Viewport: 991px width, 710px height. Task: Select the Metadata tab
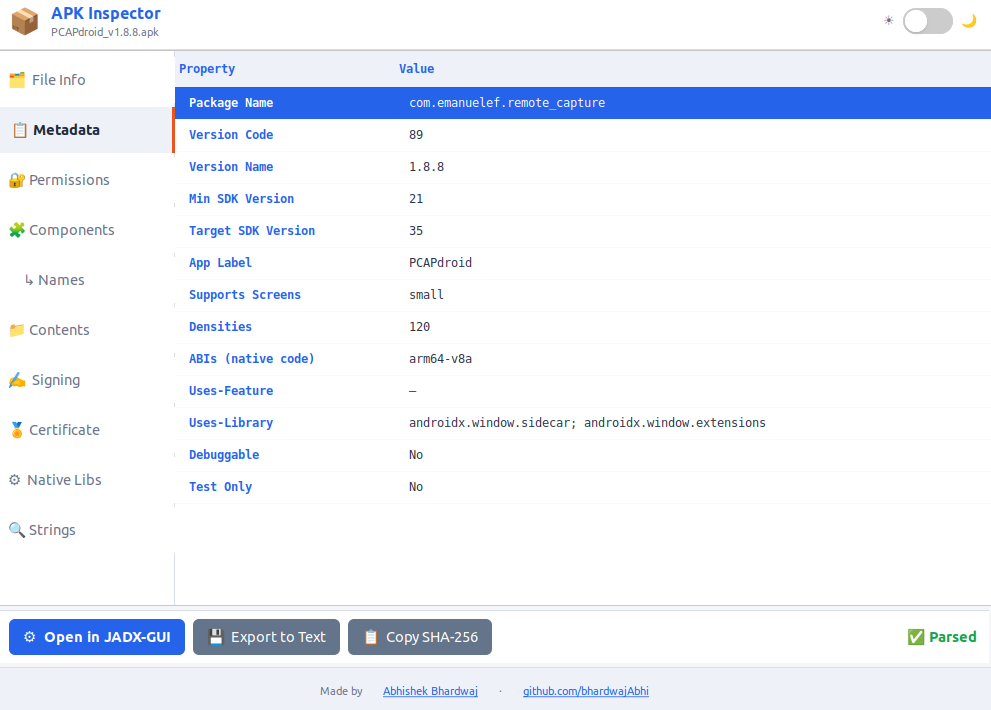[x=87, y=130]
